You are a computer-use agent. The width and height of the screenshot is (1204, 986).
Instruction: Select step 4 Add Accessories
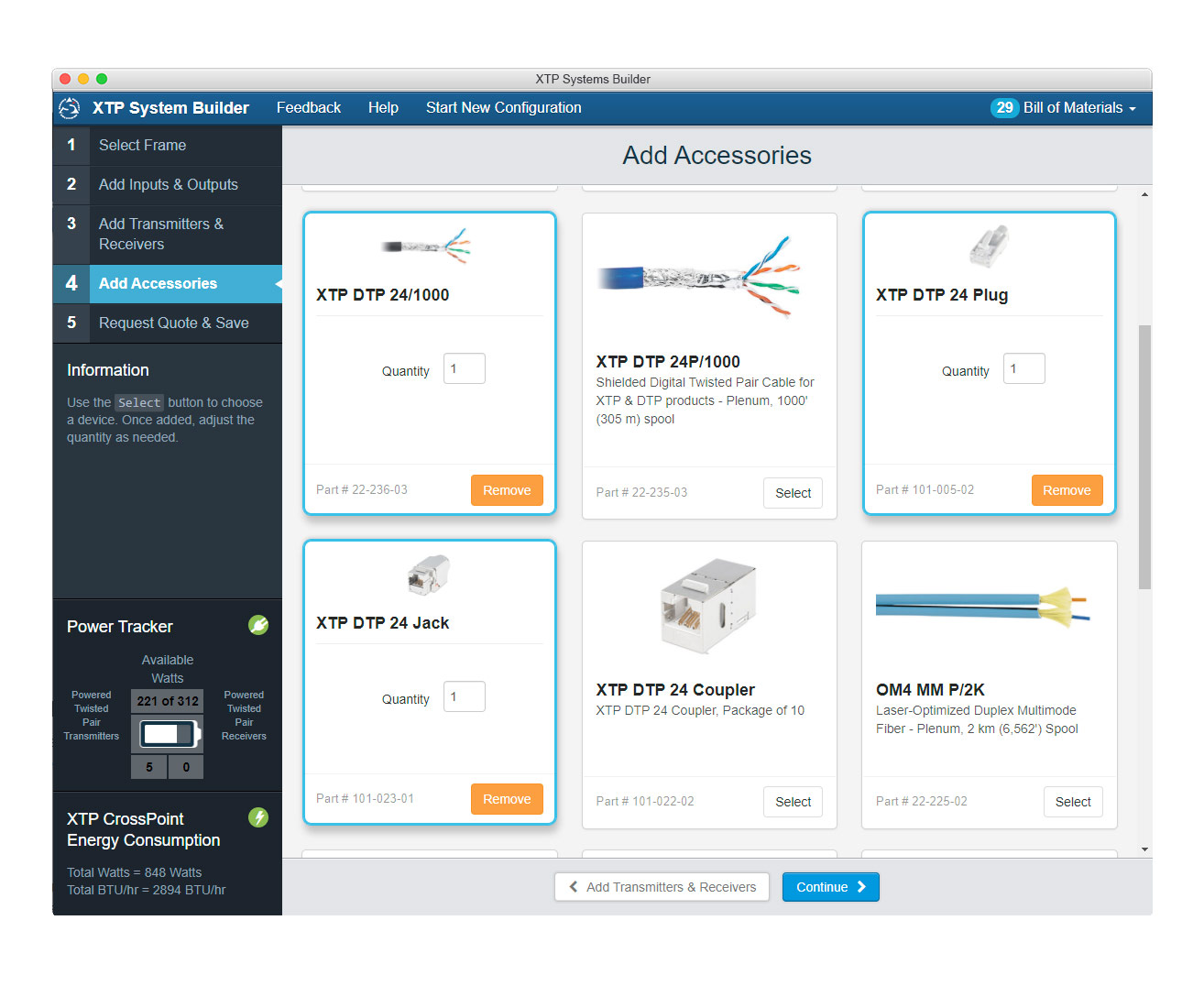pyautogui.click(x=168, y=283)
